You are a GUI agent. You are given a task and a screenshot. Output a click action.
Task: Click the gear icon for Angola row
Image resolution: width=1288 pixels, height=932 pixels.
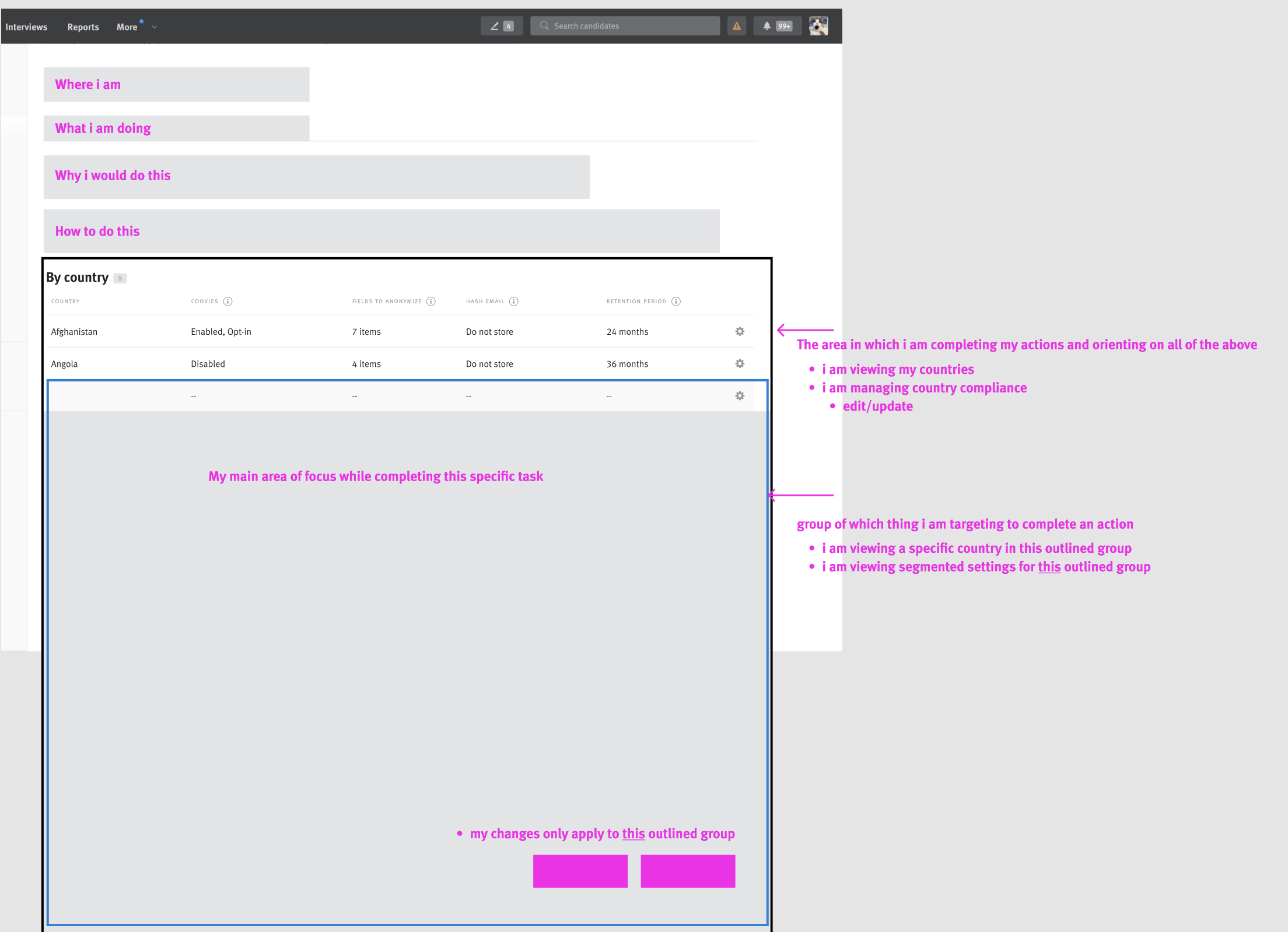click(740, 363)
